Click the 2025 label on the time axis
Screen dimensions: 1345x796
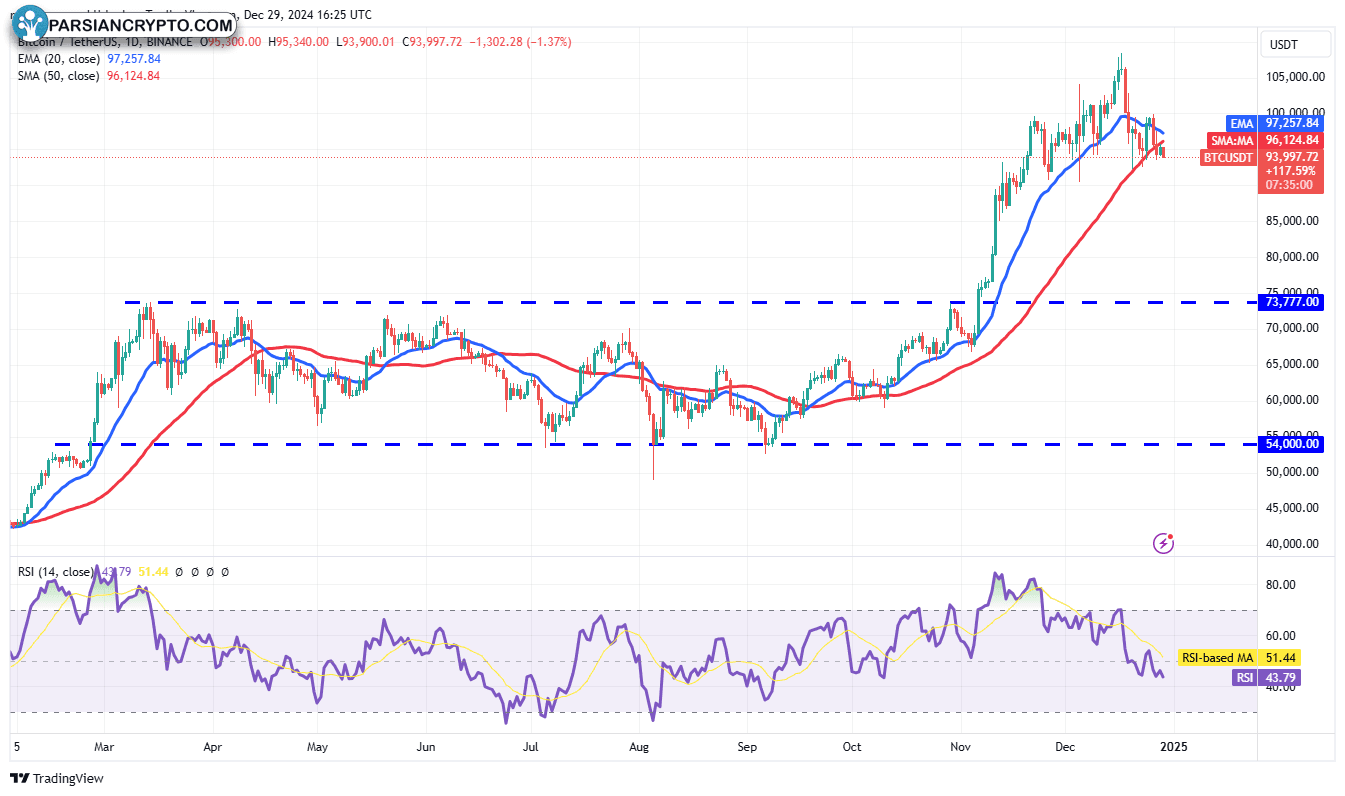click(x=1173, y=747)
